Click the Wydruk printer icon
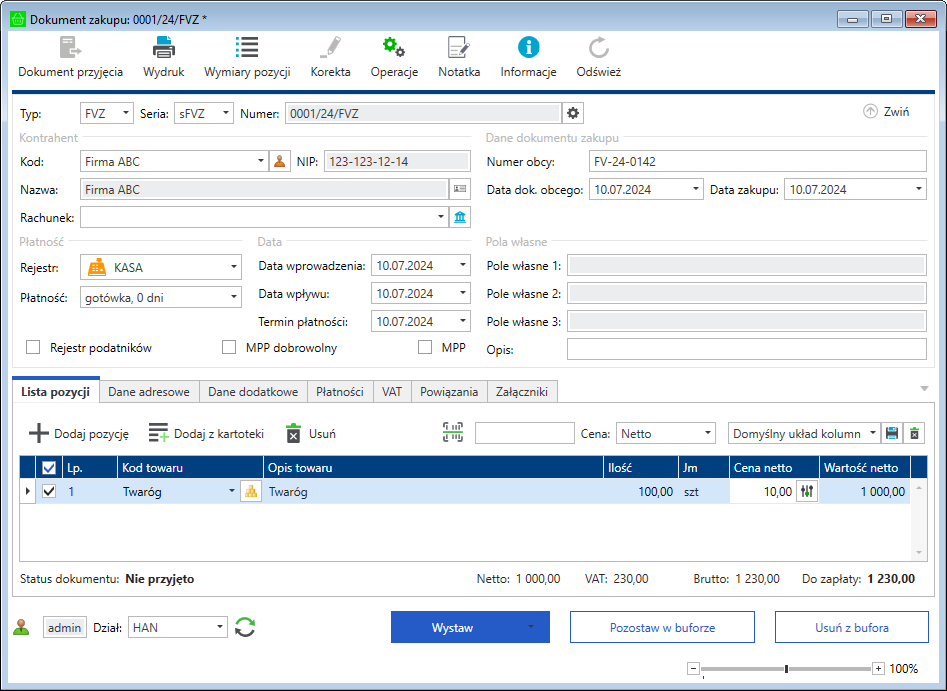The width and height of the screenshot is (947, 691). point(164,47)
